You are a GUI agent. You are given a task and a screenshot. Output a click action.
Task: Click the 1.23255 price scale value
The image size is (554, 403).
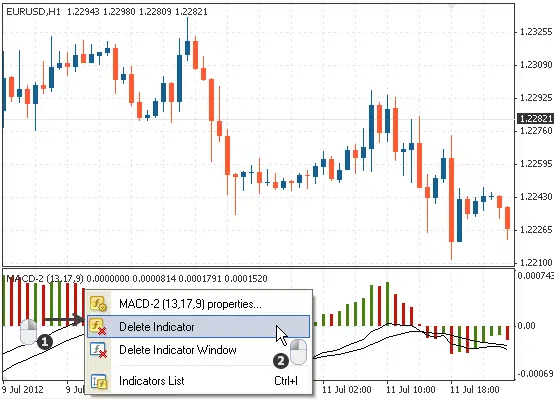tap(536, 32)
